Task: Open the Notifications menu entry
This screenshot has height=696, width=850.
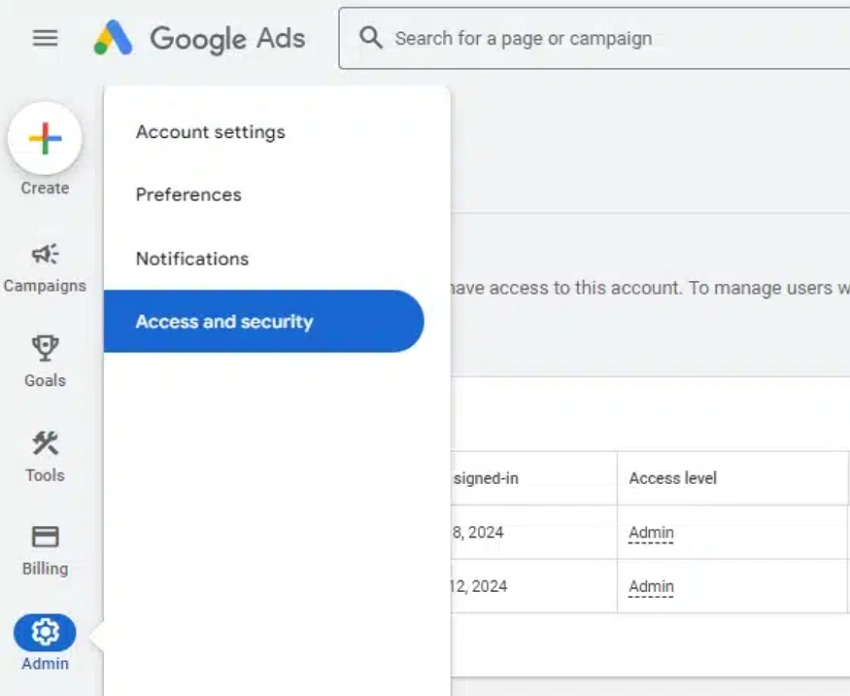Action: [191, 258]
